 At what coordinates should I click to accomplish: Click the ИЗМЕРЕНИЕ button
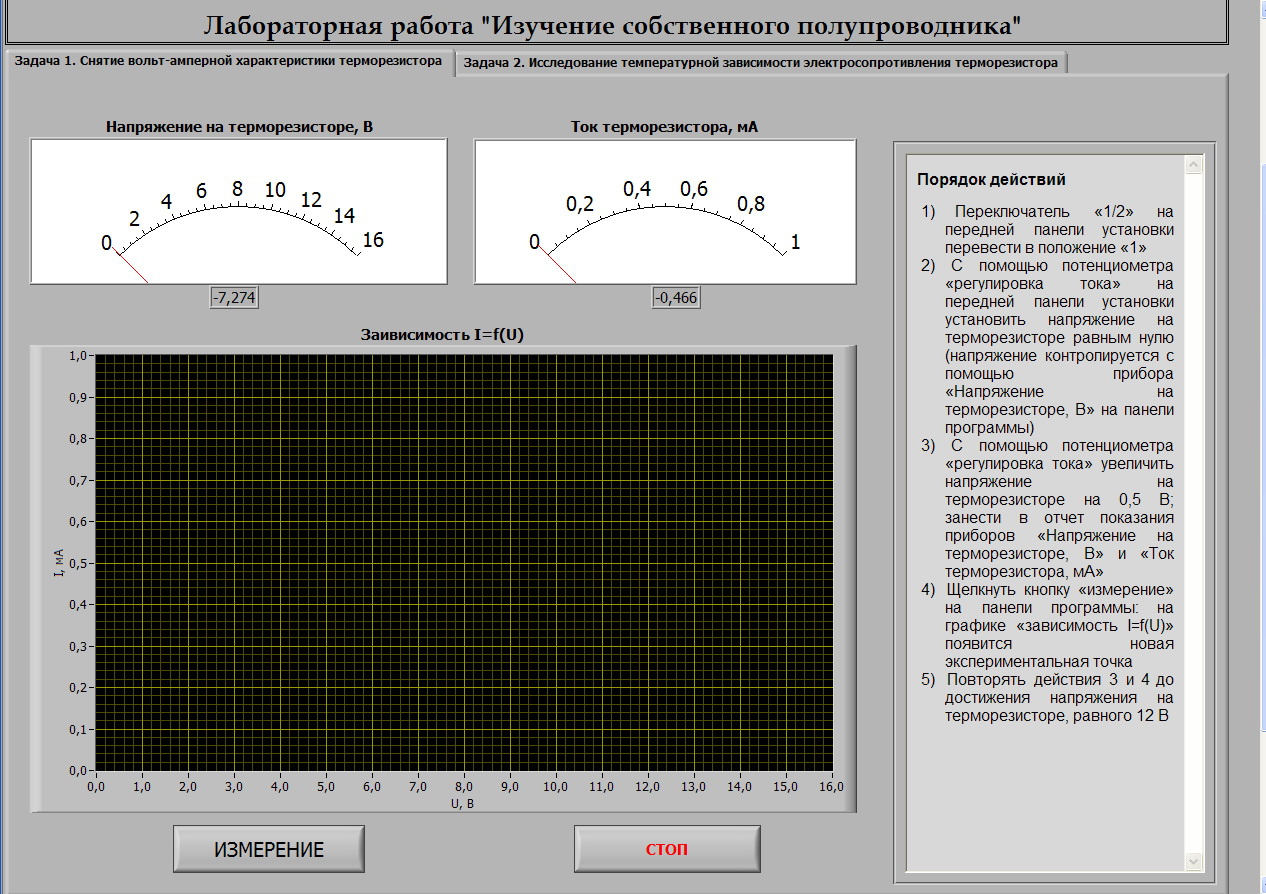(x=269, y=849)
